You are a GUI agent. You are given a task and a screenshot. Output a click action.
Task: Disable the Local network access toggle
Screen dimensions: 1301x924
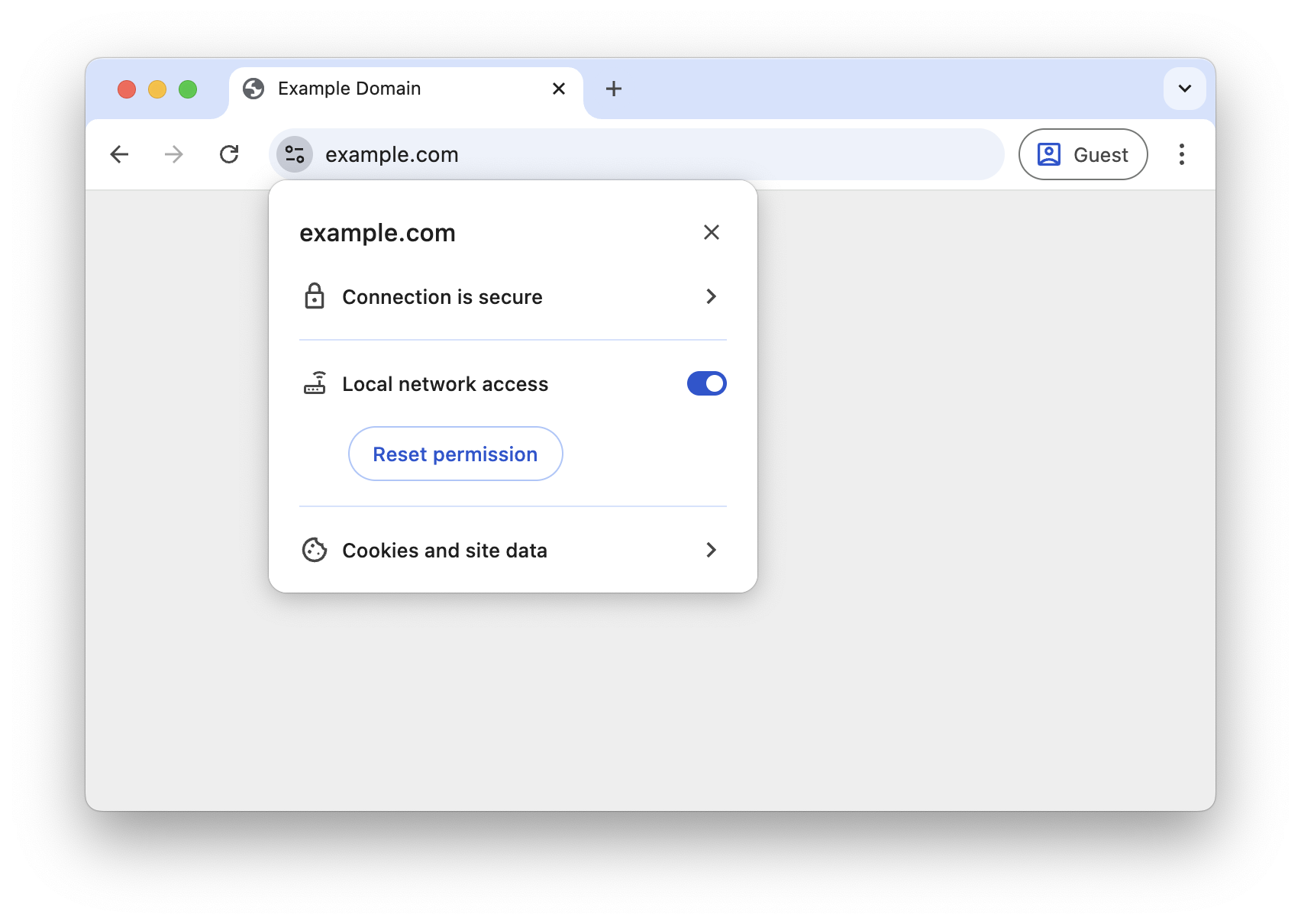point(707,383)
